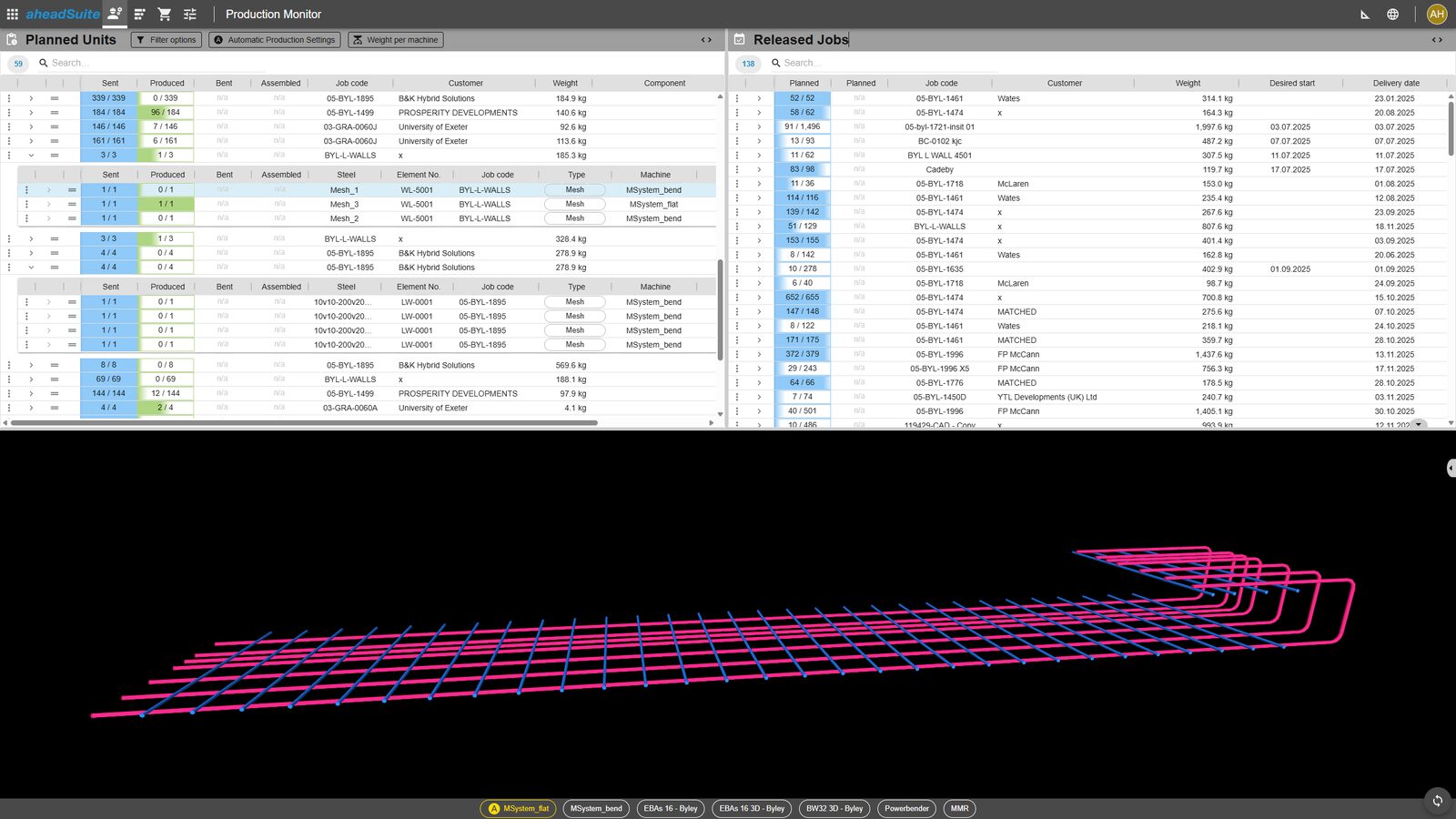This screenshot has width=1456, height=819.
Task: Expand the BYL-L-WALLS 328.4 kg row
Action: (x=31, y=238)
